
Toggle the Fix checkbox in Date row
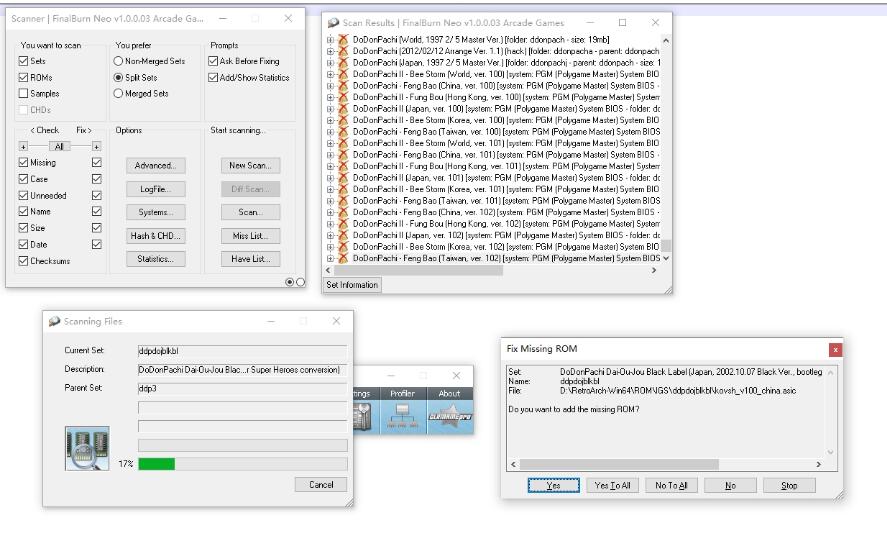click(x=97, y=244)
